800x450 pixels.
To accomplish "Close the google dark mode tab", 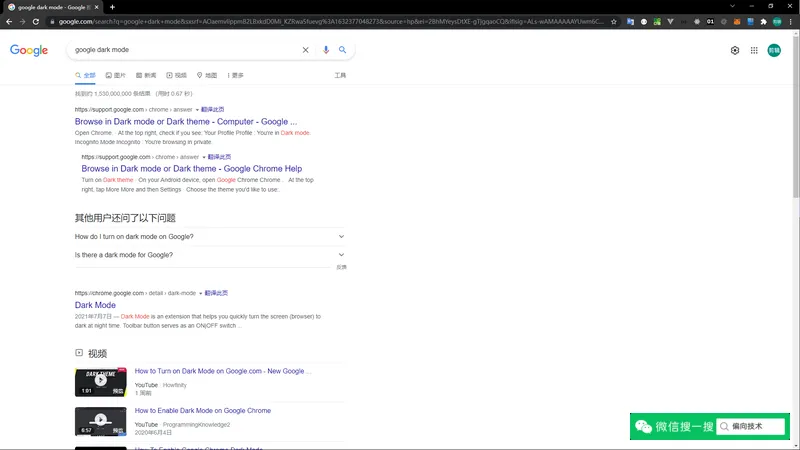I will coord(96,7).
